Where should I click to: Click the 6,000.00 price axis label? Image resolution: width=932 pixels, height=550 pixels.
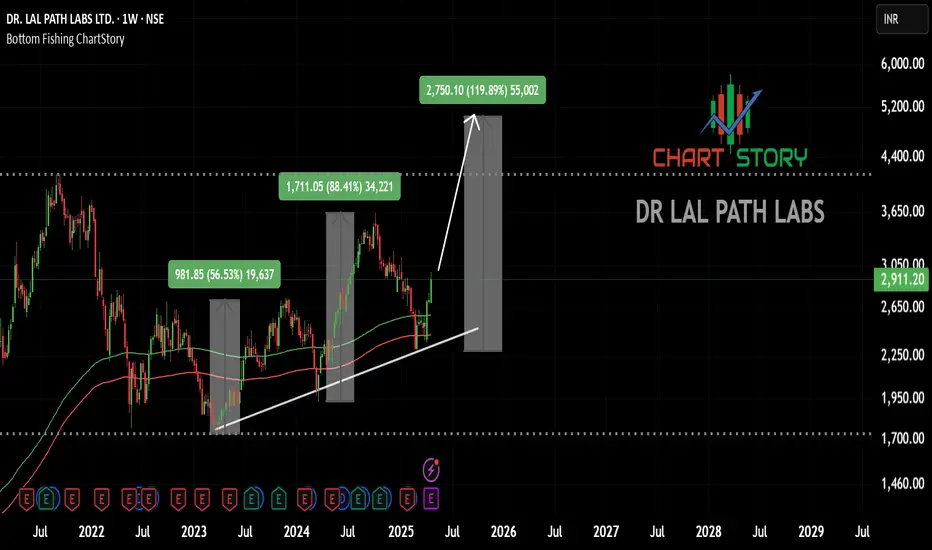pos(902,64)
